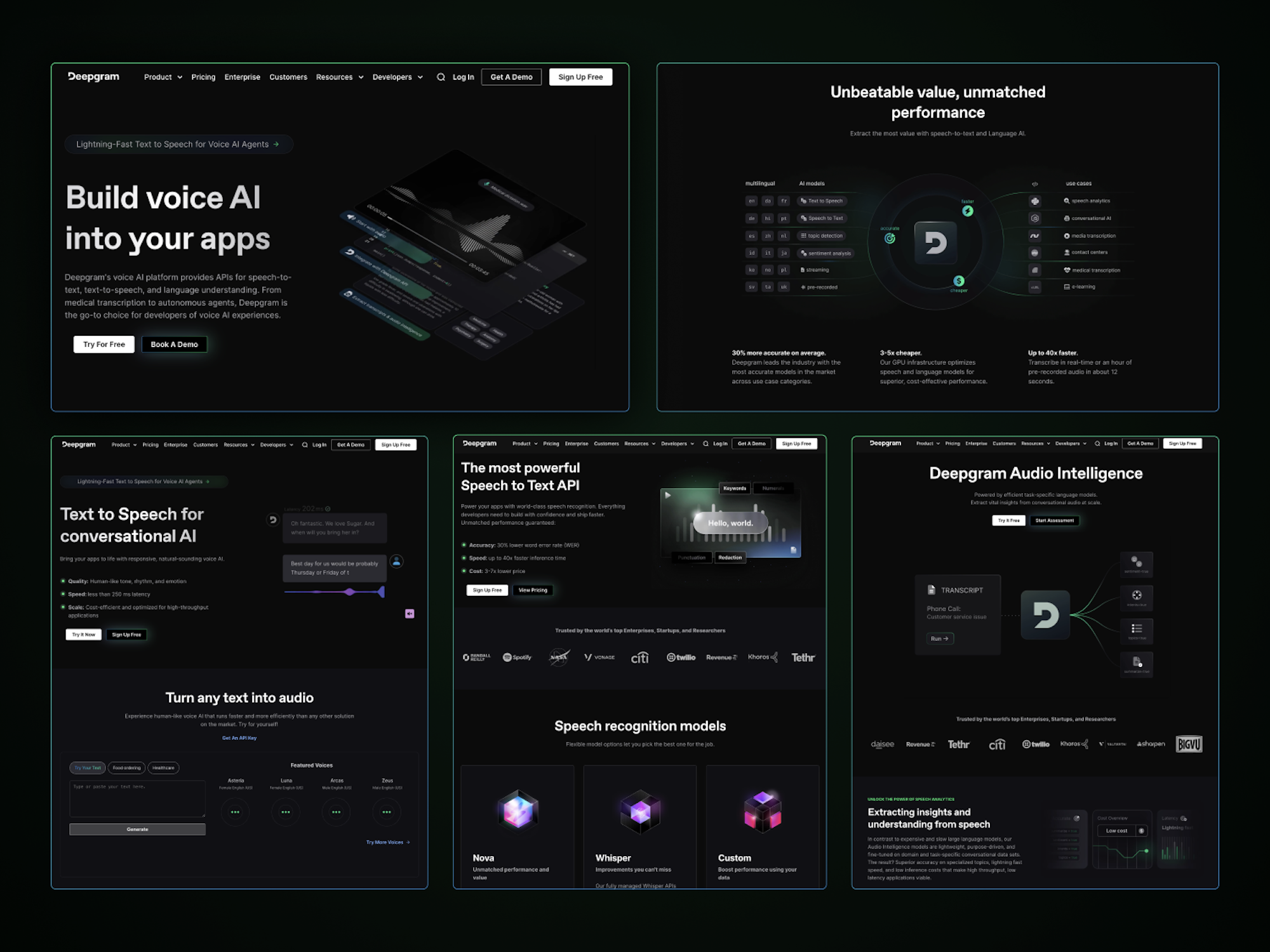Play the Zeus featured voice
The width and height of the screenshot is (1270, 952).
tap(387, 812)
